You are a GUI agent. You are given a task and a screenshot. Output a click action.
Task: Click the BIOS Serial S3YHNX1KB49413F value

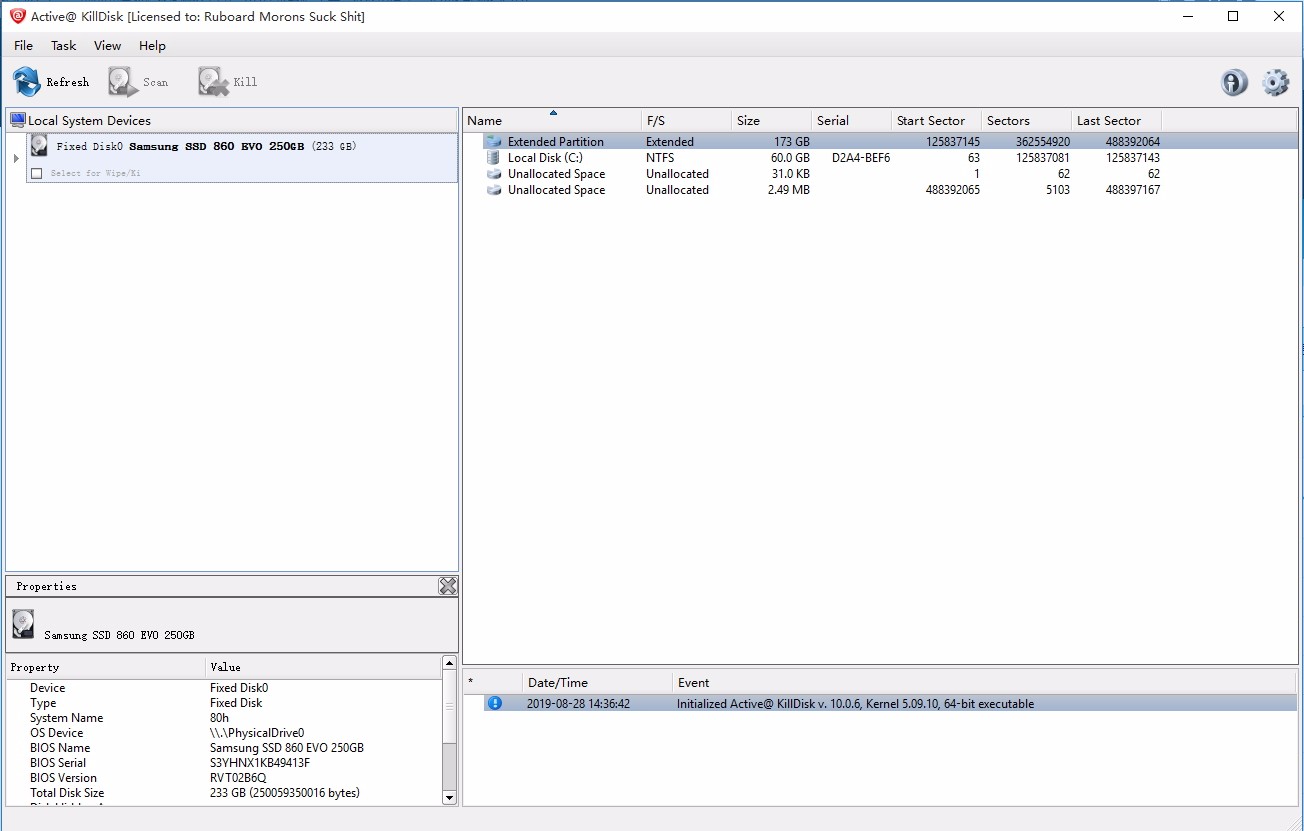(260, 763)
